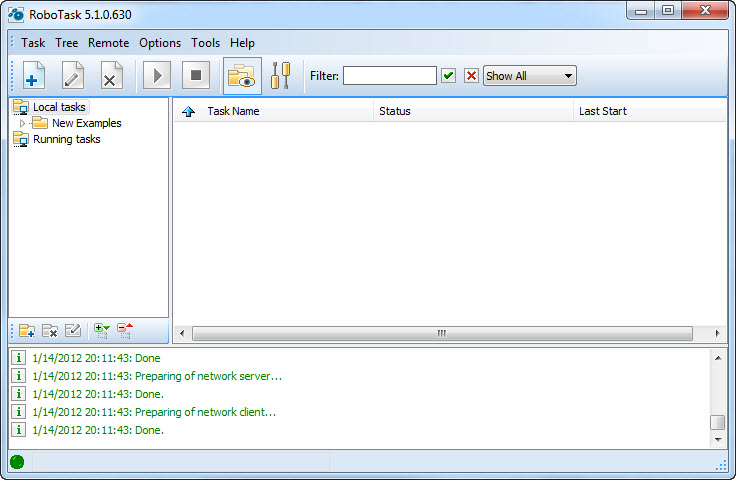
Task: Open the Tools menu
Action: (205, 43)
